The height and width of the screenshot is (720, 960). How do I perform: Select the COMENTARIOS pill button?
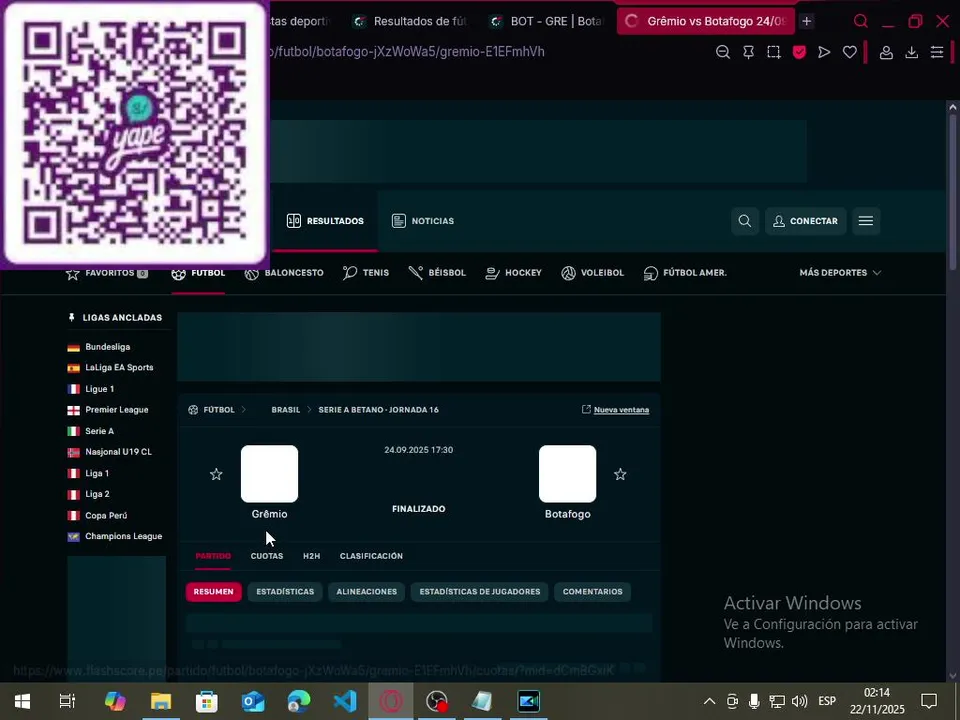pyautogui.click(x=593, y=592)
